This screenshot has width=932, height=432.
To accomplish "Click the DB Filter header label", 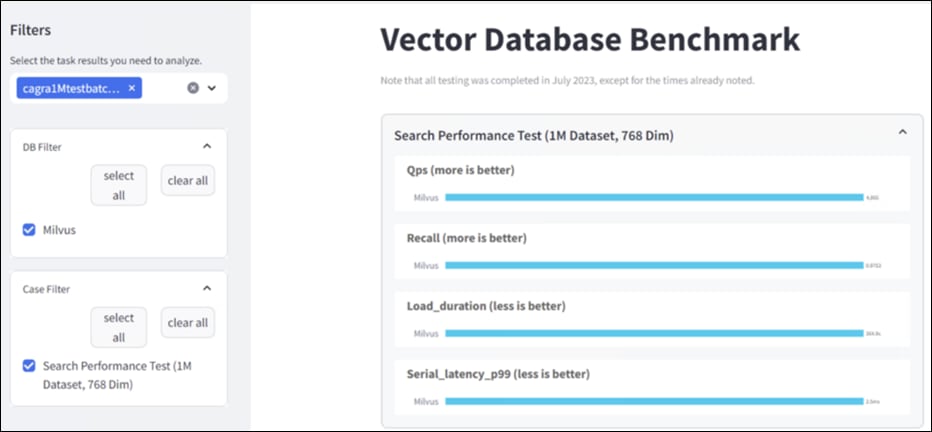I will tap(42, 147).
